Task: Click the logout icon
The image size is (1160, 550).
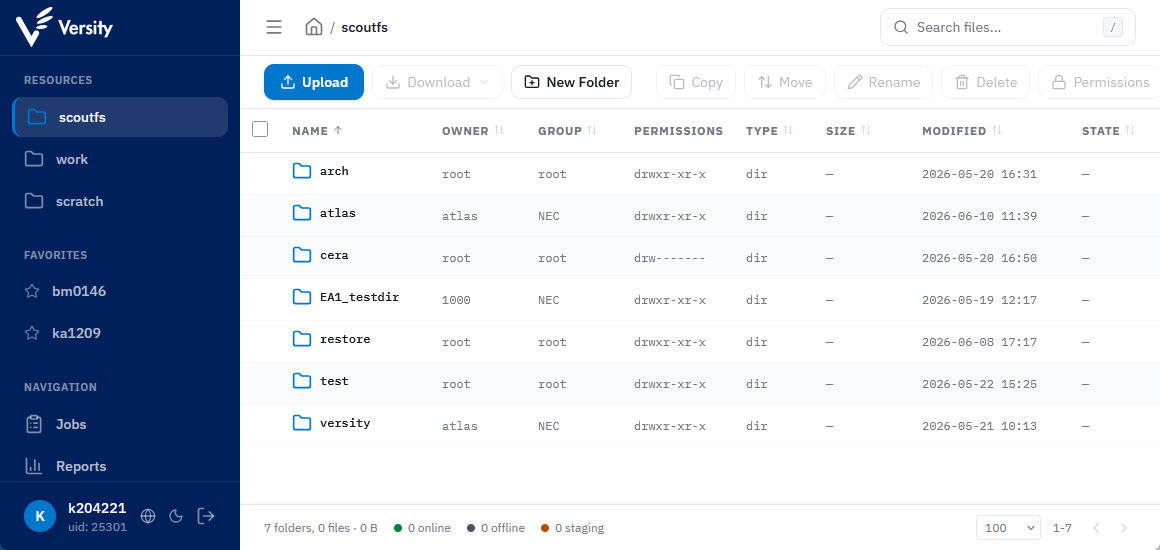Action: (x=206, y=516)
